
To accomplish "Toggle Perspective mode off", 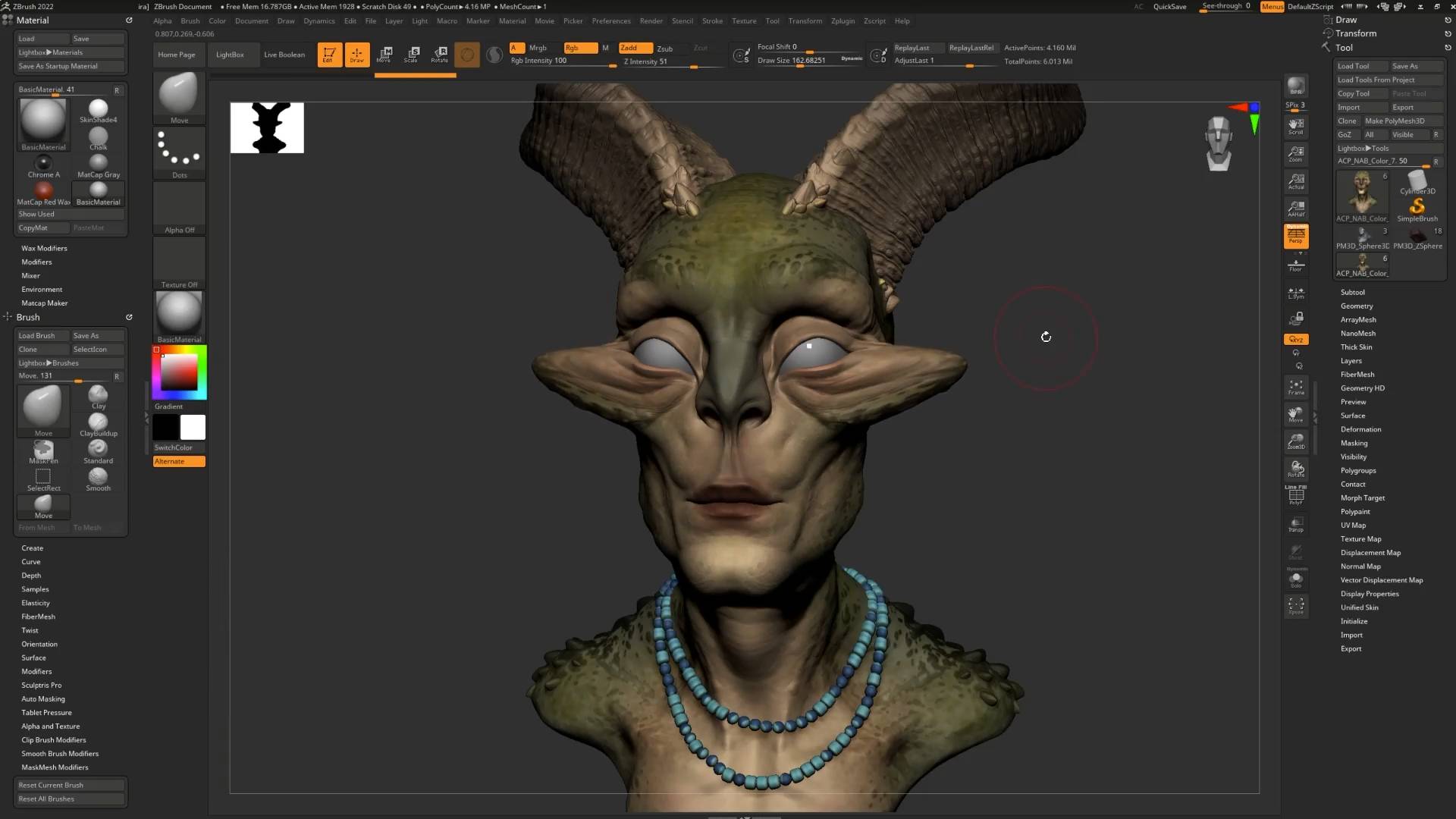I will point(1296,236).
